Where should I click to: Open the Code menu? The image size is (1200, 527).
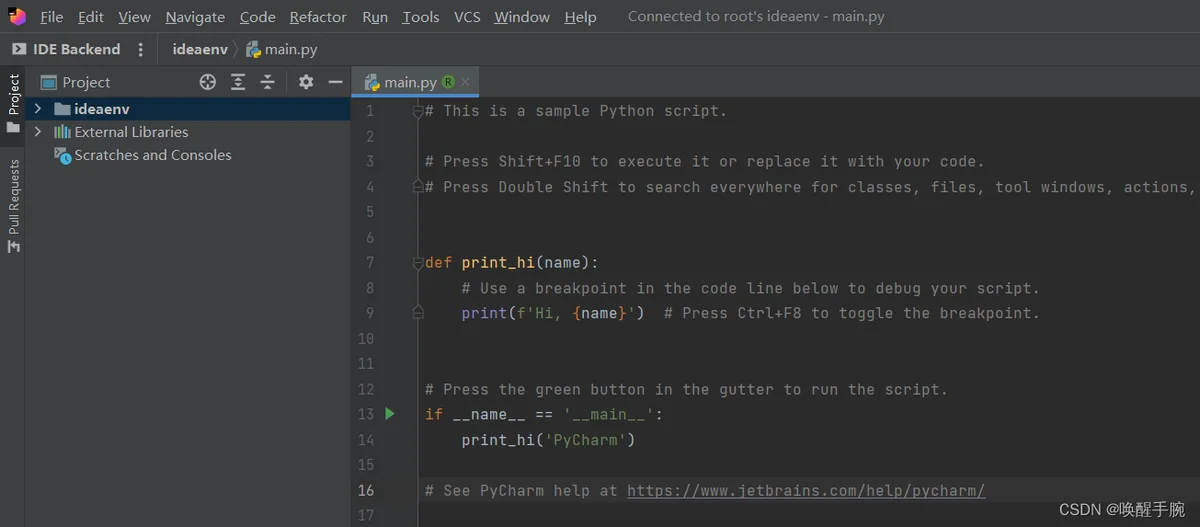point(258,17)
